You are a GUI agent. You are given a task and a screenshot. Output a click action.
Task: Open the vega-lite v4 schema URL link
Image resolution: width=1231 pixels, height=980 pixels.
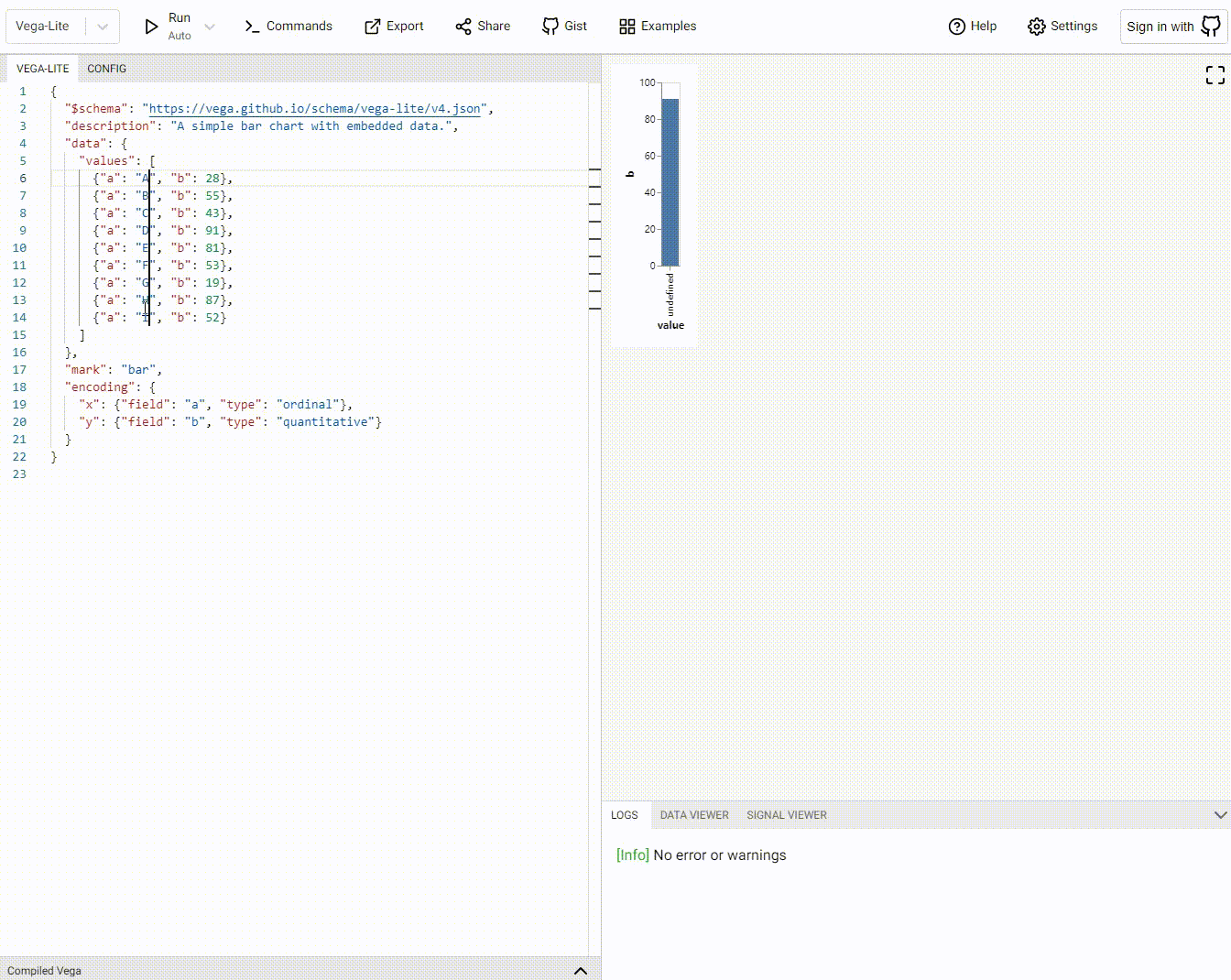coord(314,109)
